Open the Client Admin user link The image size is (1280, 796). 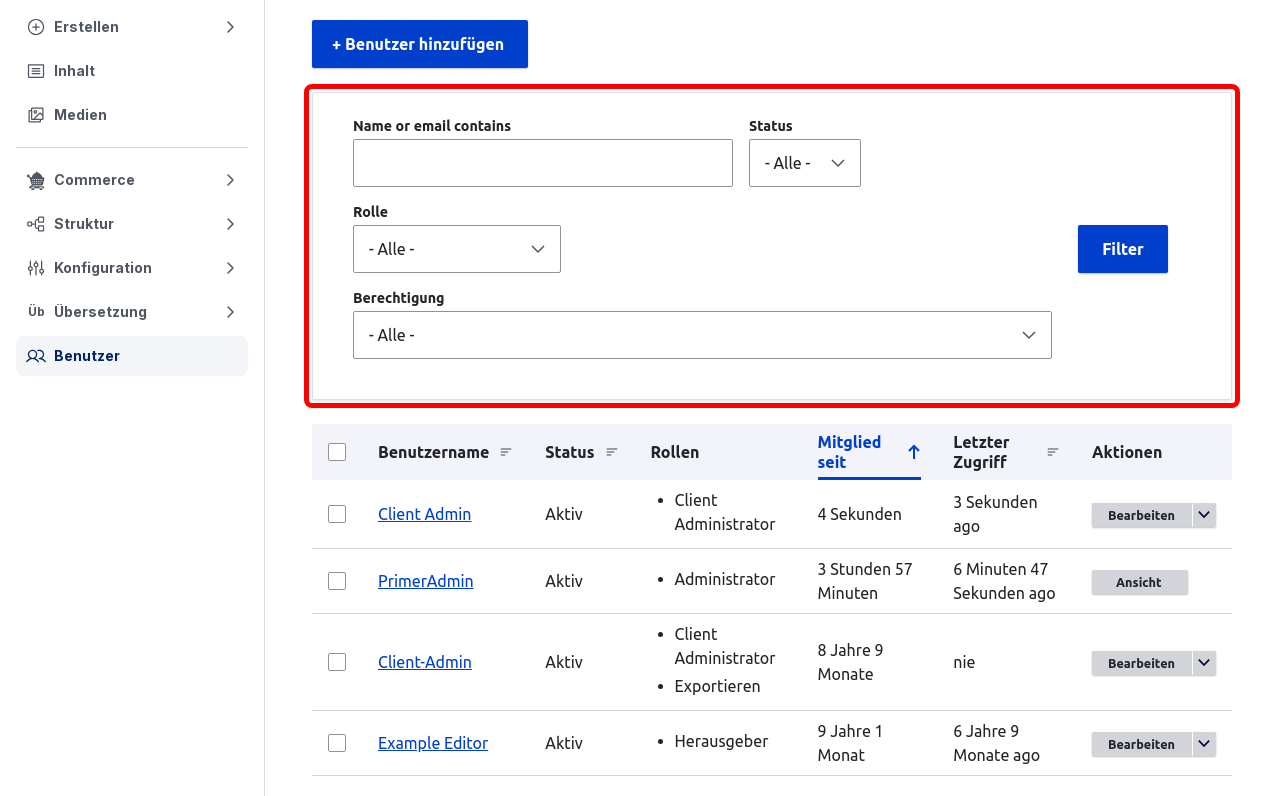click(424, 514)
